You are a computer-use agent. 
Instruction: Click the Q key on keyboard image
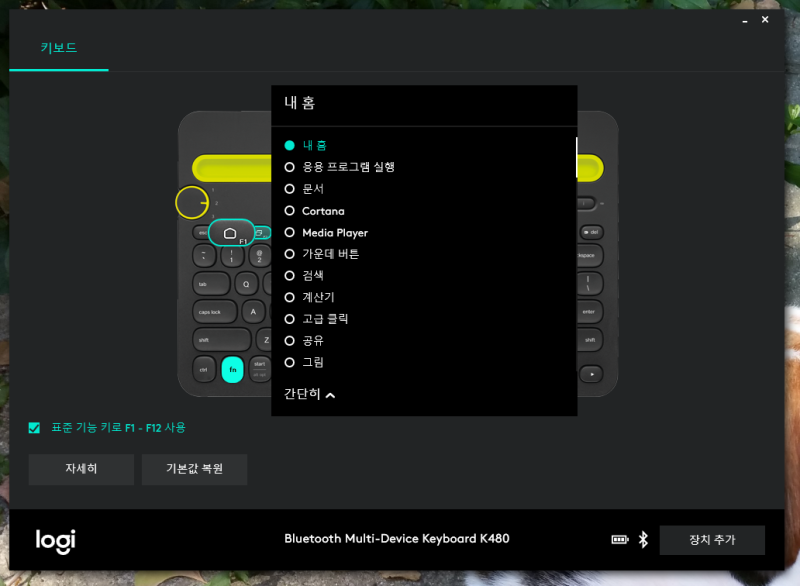click(x=246, y=284)
